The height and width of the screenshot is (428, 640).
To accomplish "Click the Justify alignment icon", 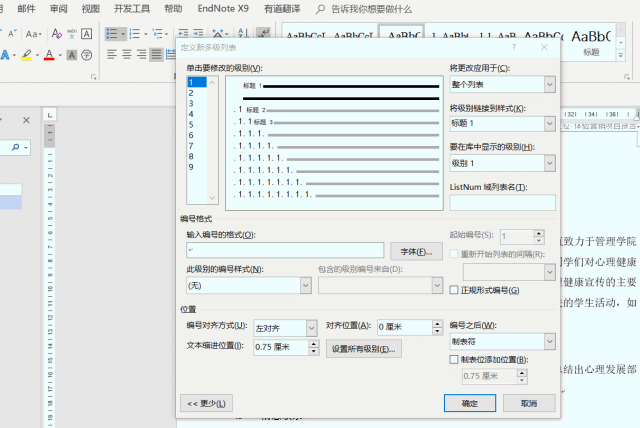I will coord(156,54).
